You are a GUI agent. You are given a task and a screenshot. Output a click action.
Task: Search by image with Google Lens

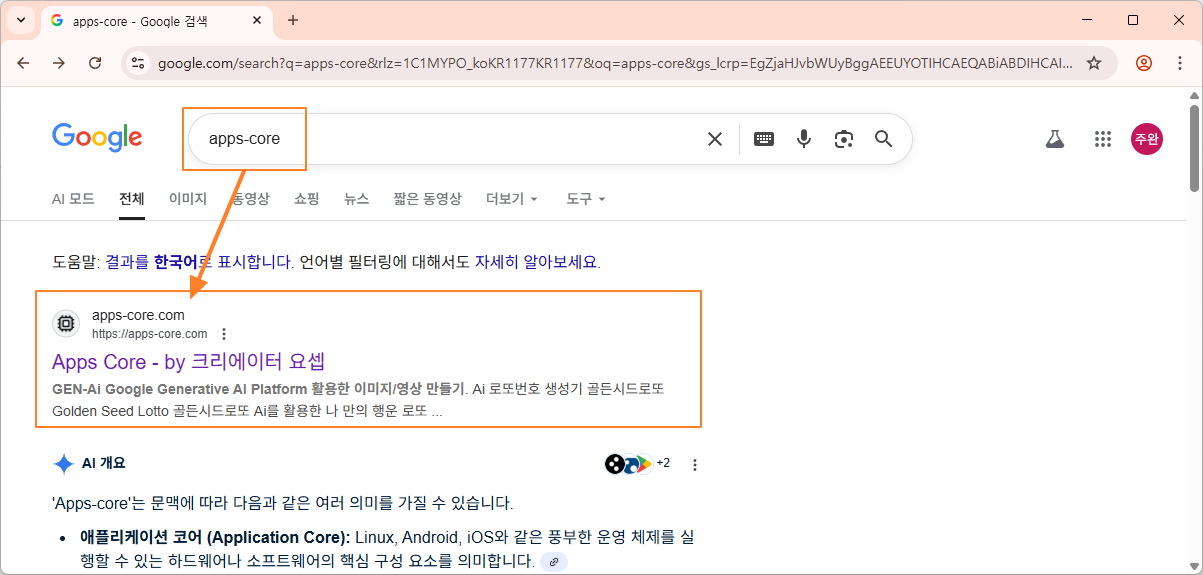pos(844,139)
